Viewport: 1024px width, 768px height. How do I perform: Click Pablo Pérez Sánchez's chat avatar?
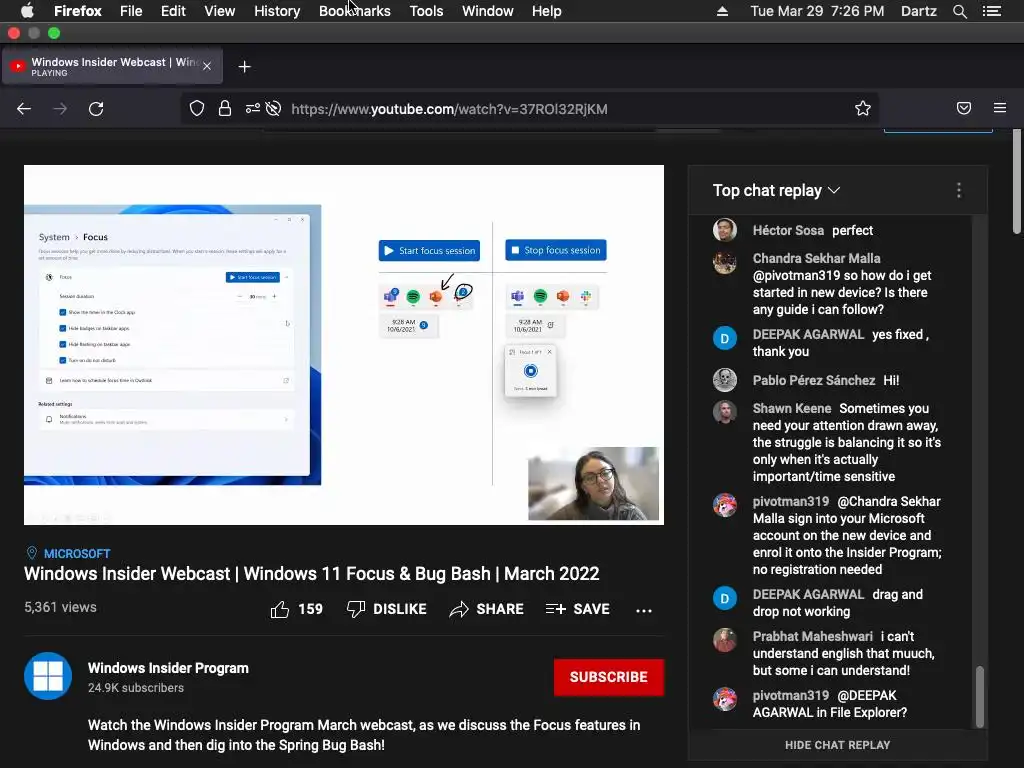pyautogui.click(x=724, y=380)
